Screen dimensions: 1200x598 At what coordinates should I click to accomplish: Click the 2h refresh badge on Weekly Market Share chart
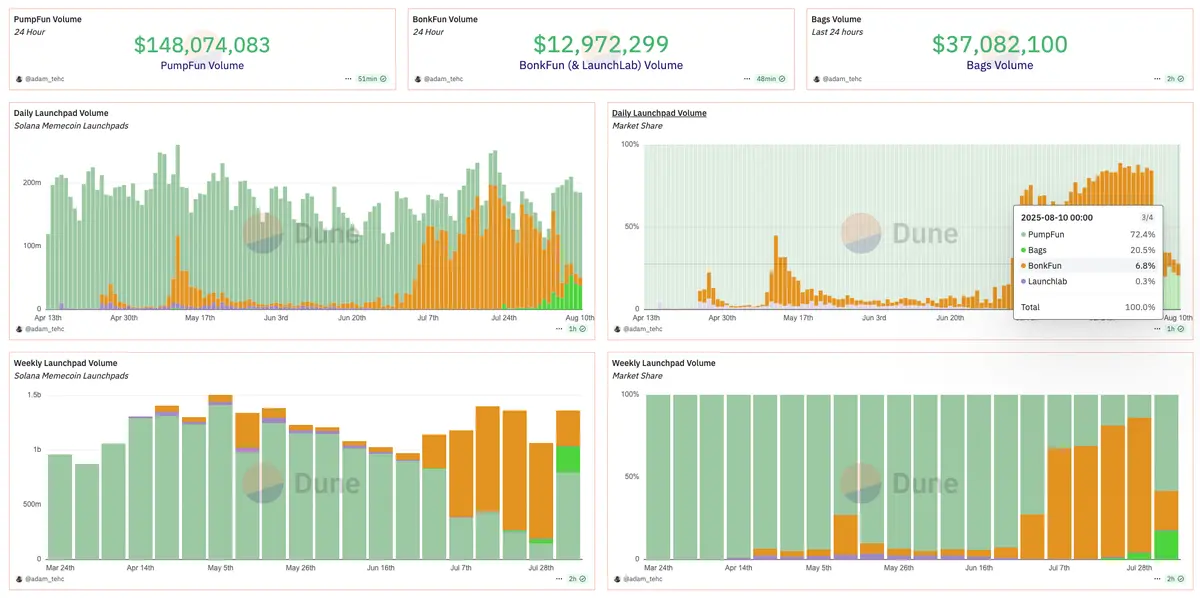tap(1176, 578)
